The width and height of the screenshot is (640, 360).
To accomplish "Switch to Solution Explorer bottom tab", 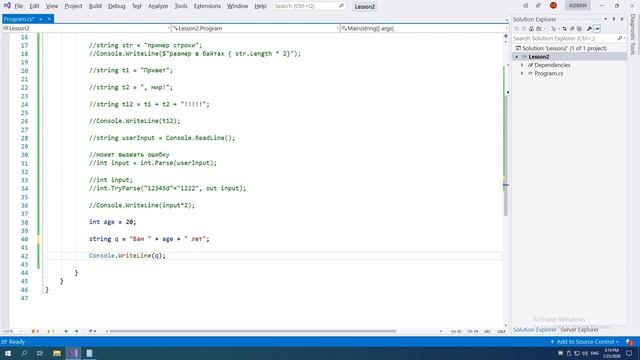I will [534, 329].
